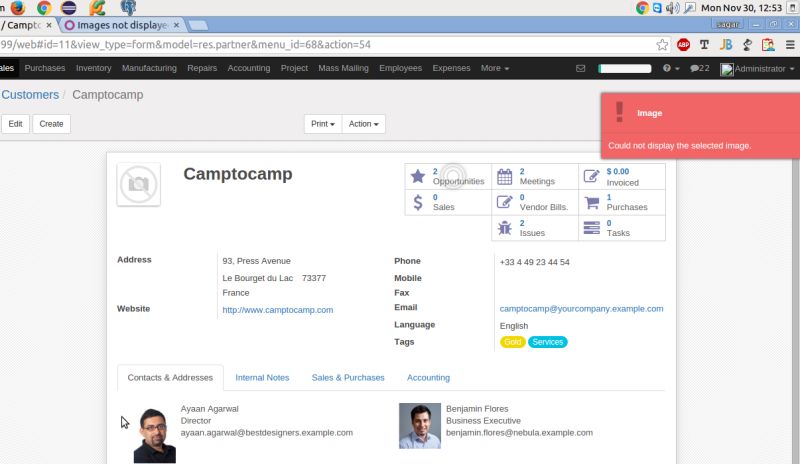
Task: Click the T extension icon in browser toolbar
Action: (x=705, y=45)
